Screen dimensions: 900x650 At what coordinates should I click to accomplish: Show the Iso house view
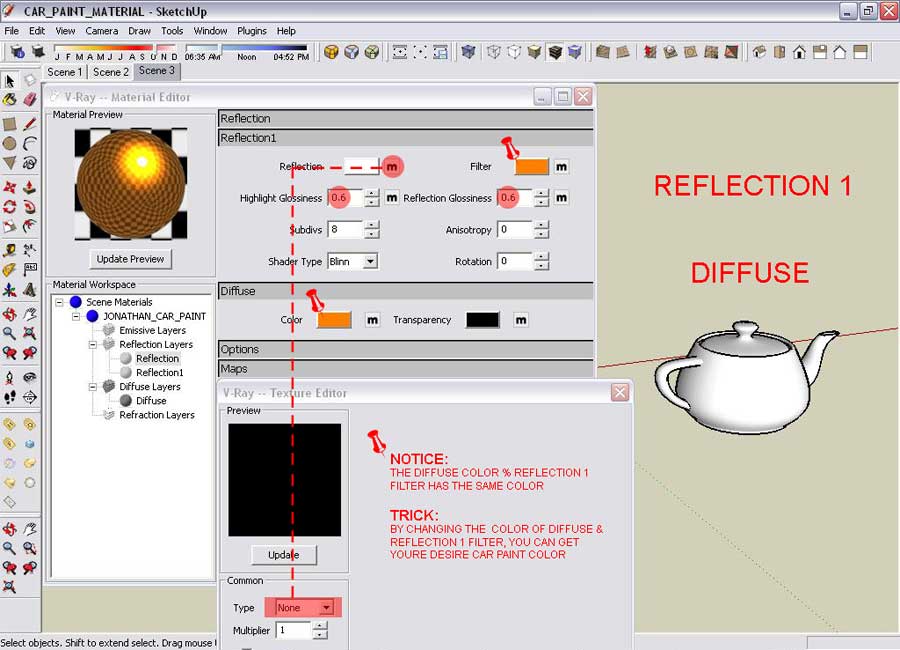tap(759, 52)
